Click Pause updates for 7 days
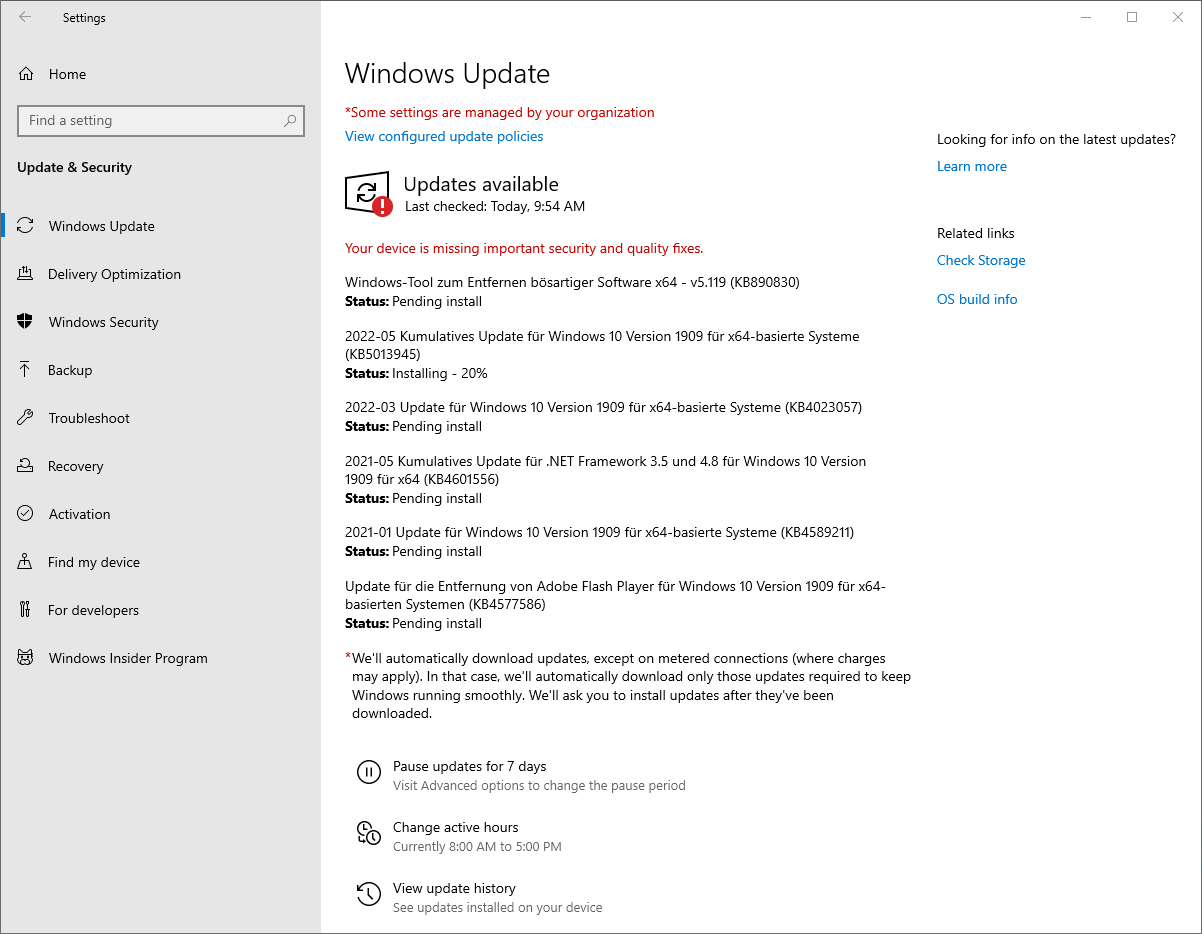This screenshot has height=934, width=1202. point(470,766)
